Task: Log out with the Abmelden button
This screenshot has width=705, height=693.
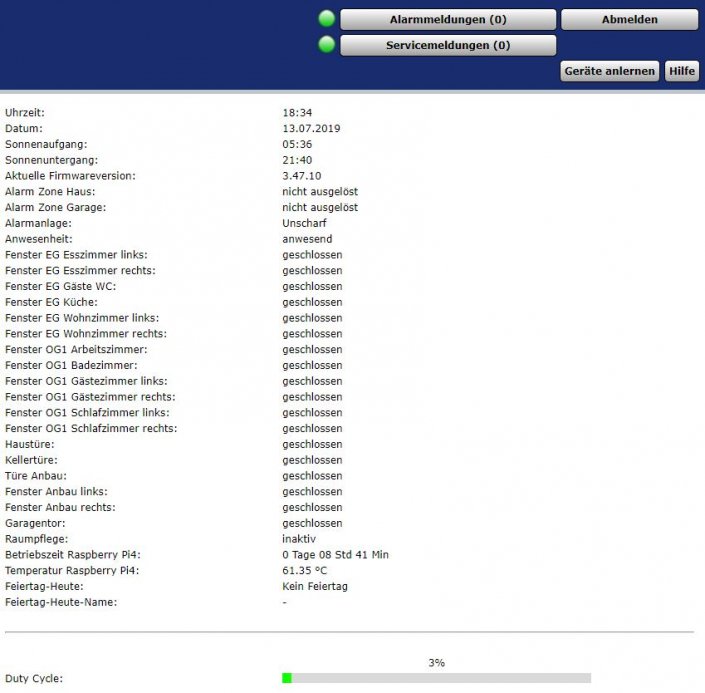Action: pos(629,20)
